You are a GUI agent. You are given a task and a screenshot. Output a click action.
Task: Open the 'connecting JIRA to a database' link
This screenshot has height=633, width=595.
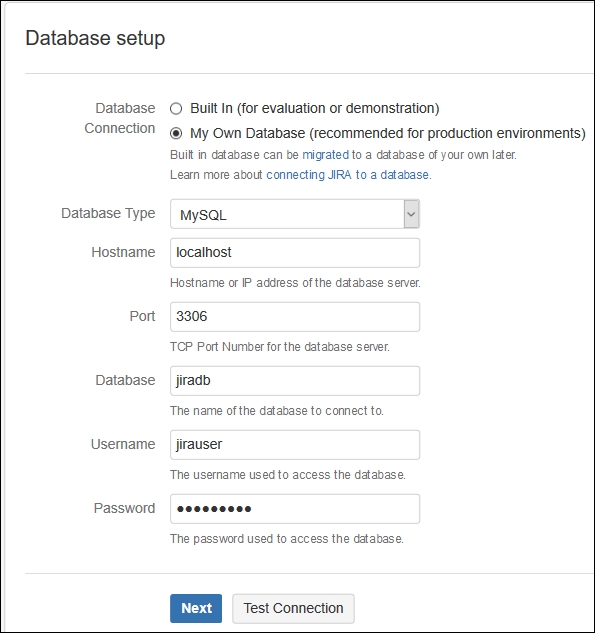pyautogui.click(x=348, y=175)
